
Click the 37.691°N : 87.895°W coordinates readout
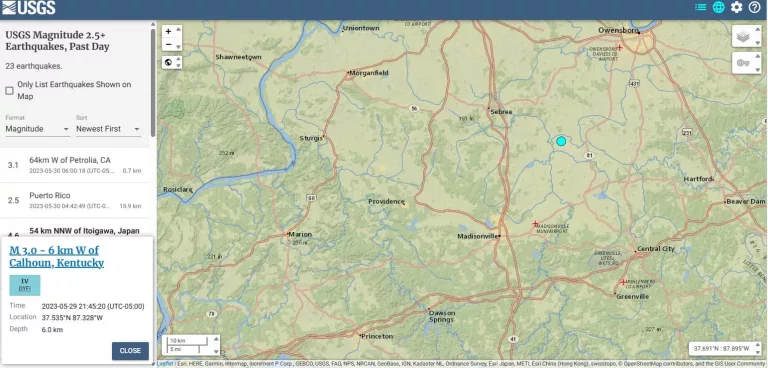[x=722, y=348]
